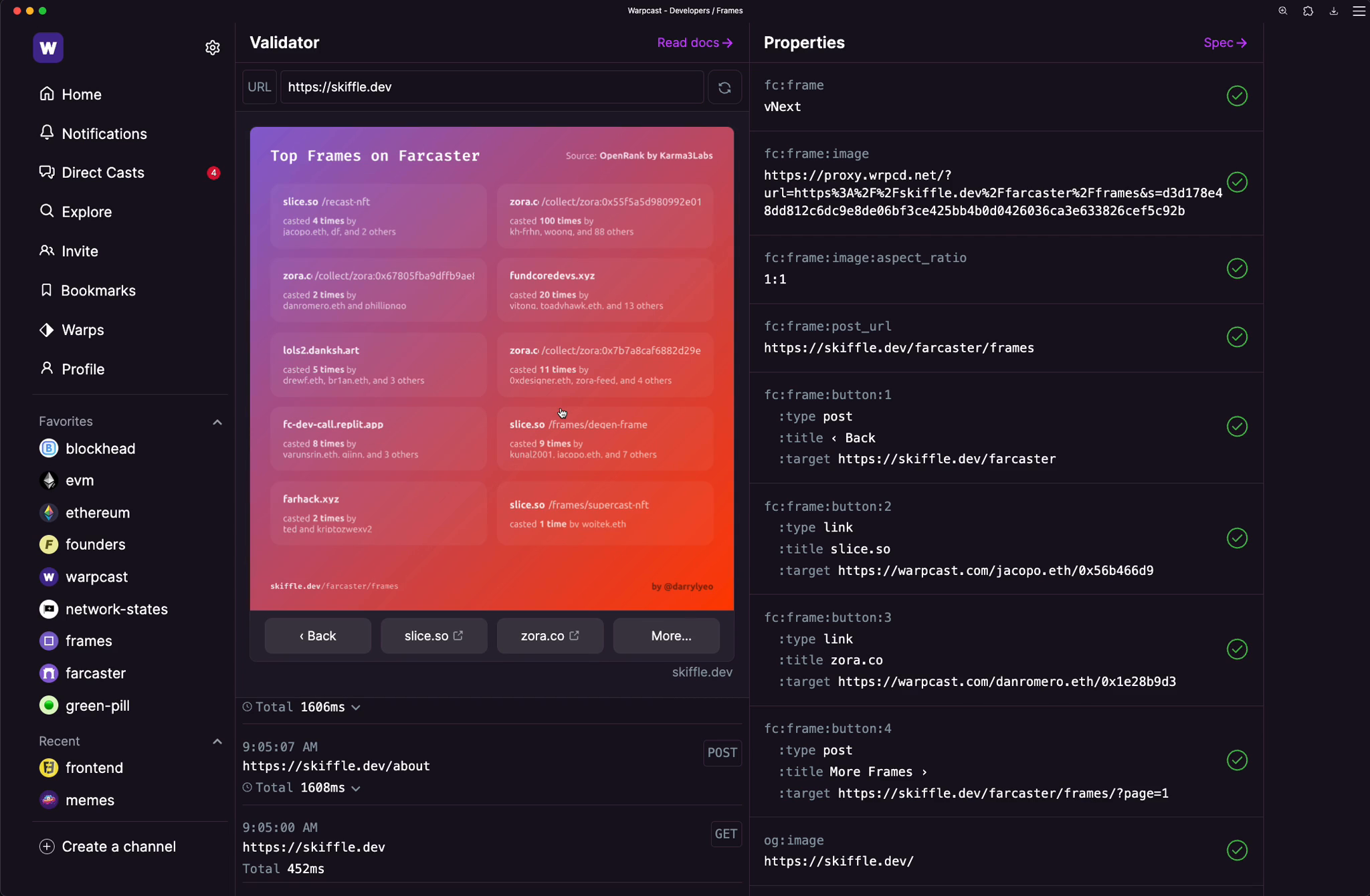This screenshot has width=1370, height=896.
Task: Click the More... frame button
Action: click(666, 636)
